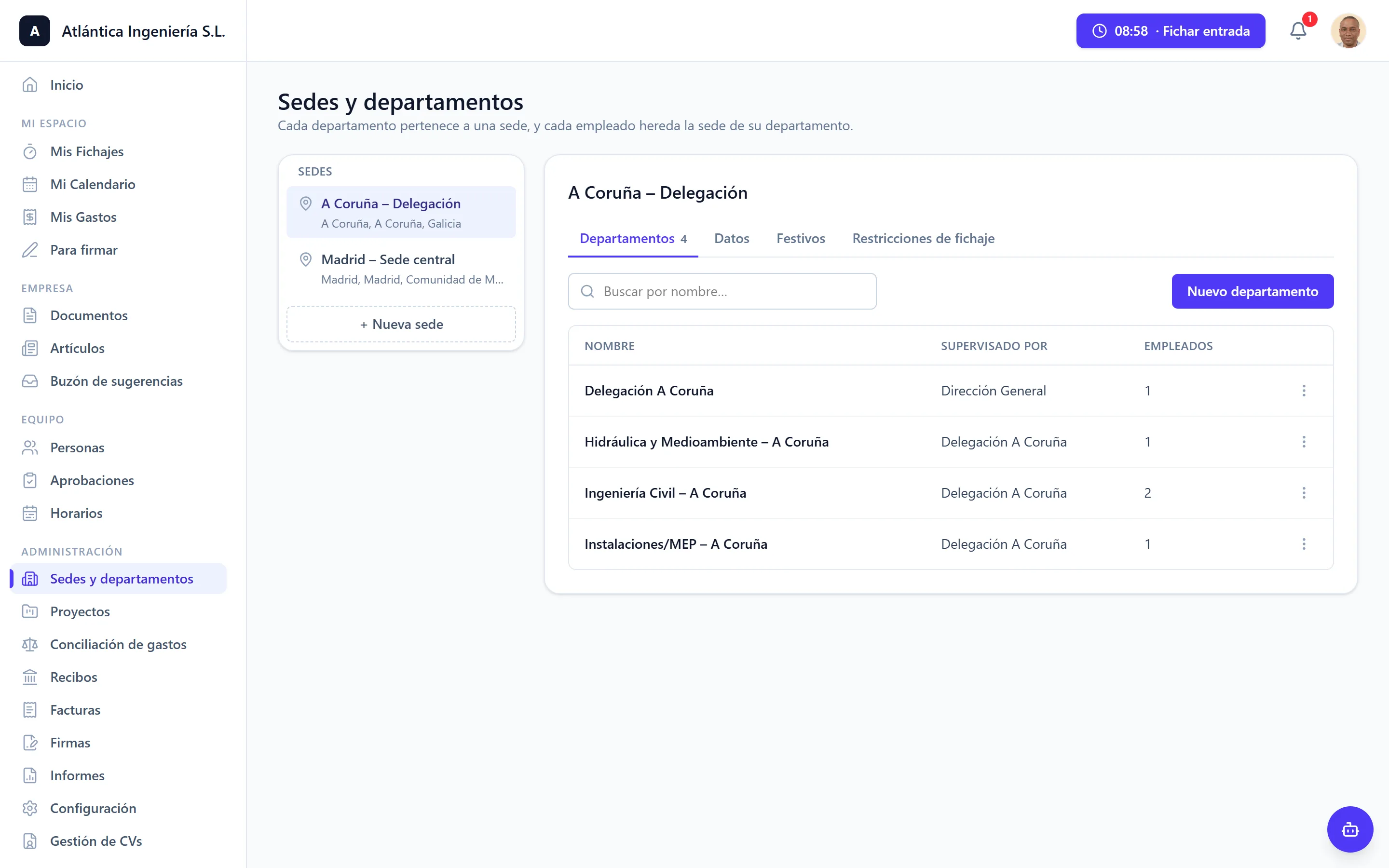Click the Atlántica Ingeniería company logo
The height and width of the screenshot is (868, 1389).
pyautogui.click(x=34, y=31)
